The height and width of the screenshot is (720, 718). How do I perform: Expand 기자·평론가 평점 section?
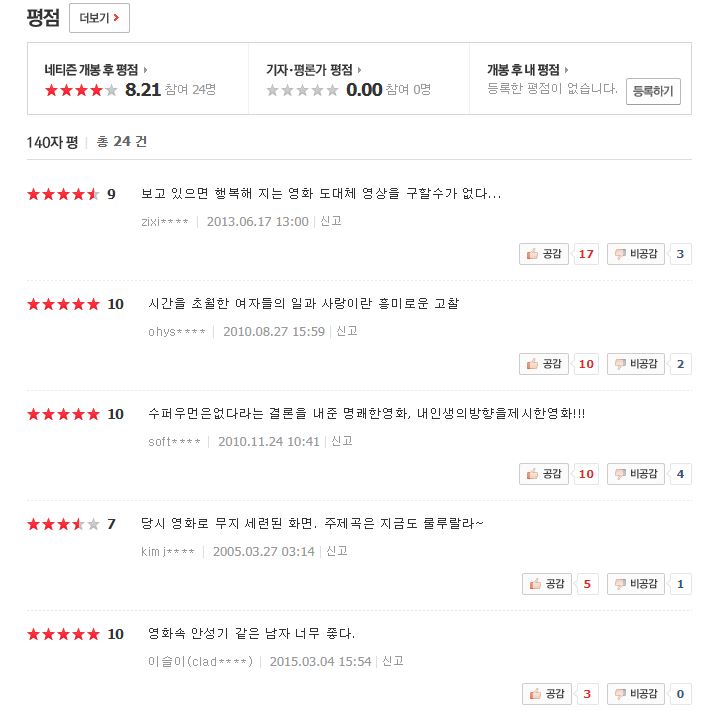coord(314,70)
